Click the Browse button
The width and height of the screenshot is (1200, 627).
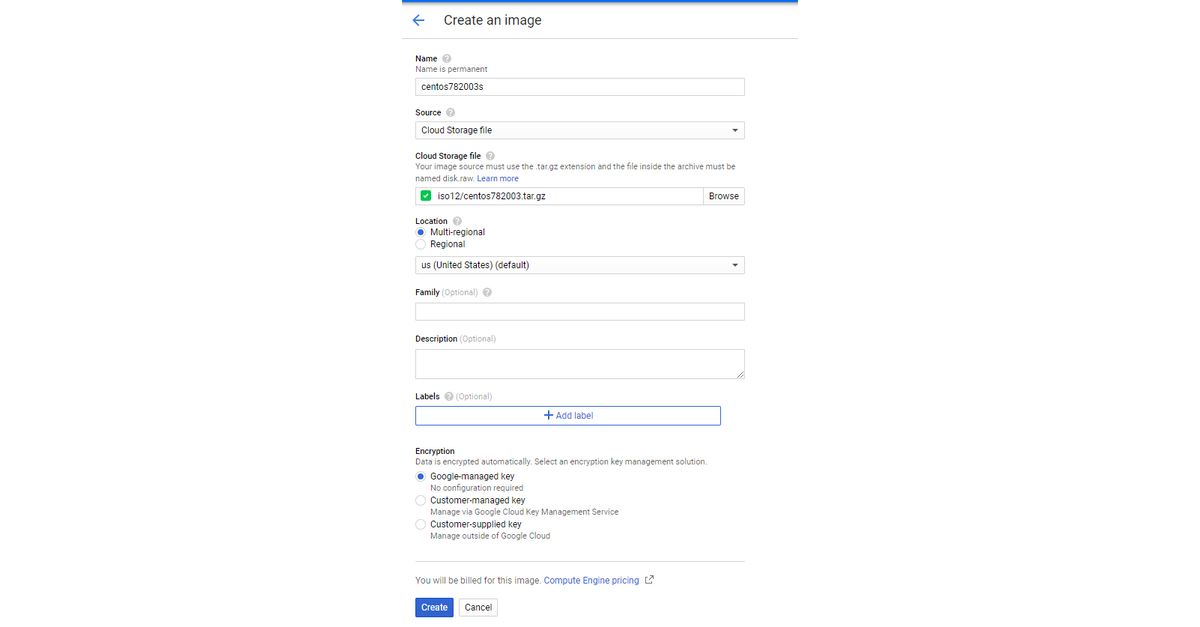coord(724,196)
